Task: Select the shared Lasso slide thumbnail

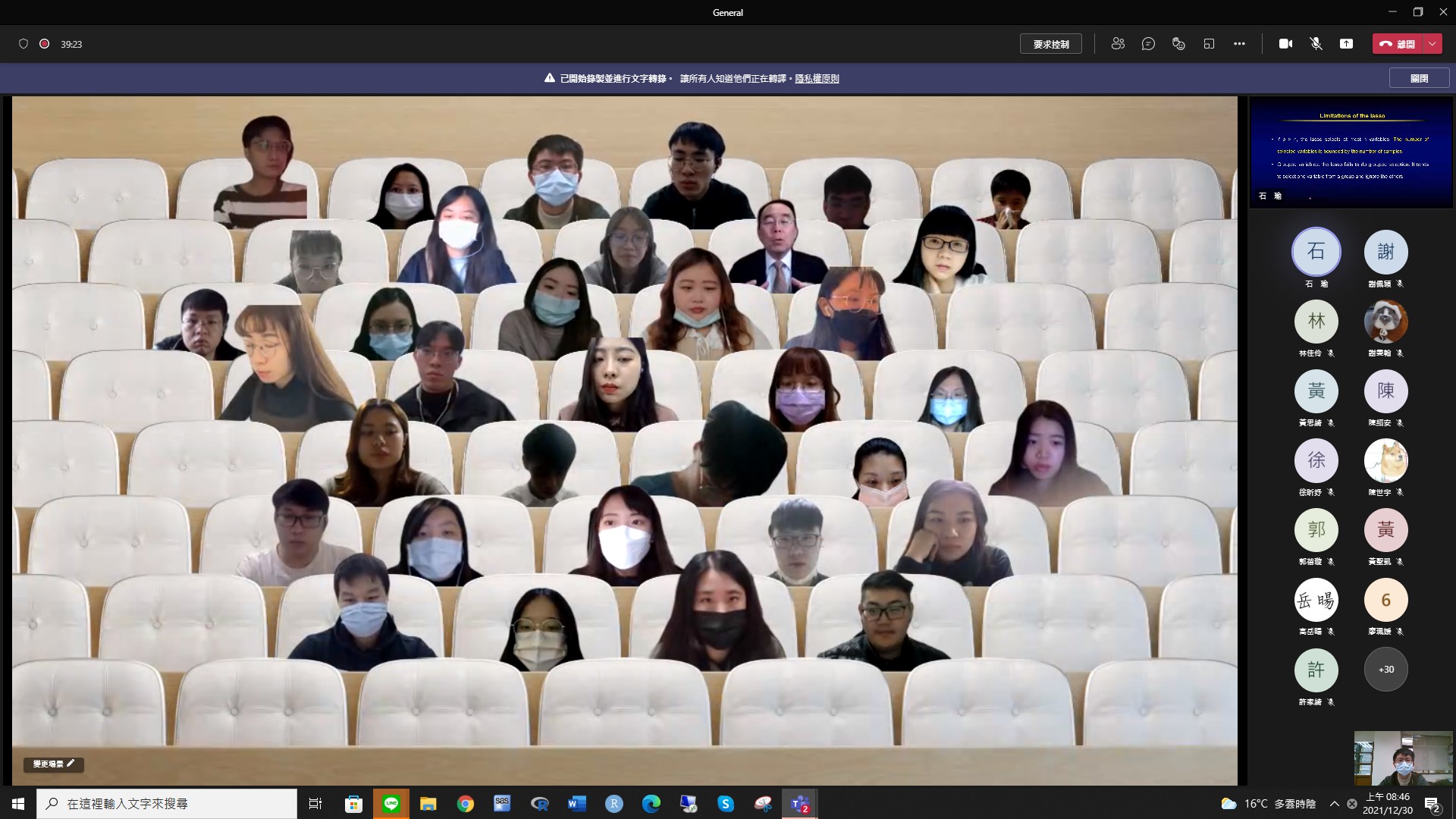Action: 1351,152
